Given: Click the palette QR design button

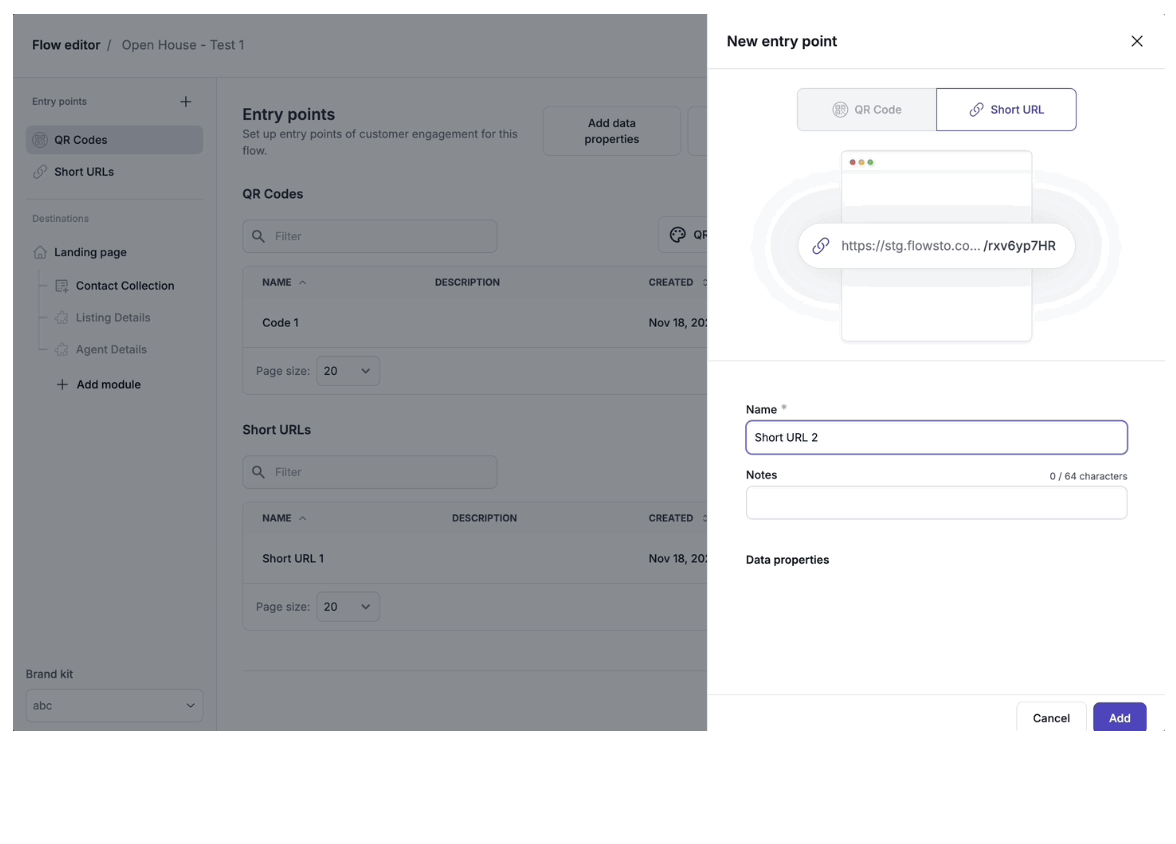Looking at the screenshot, I should tap(683, 235).
